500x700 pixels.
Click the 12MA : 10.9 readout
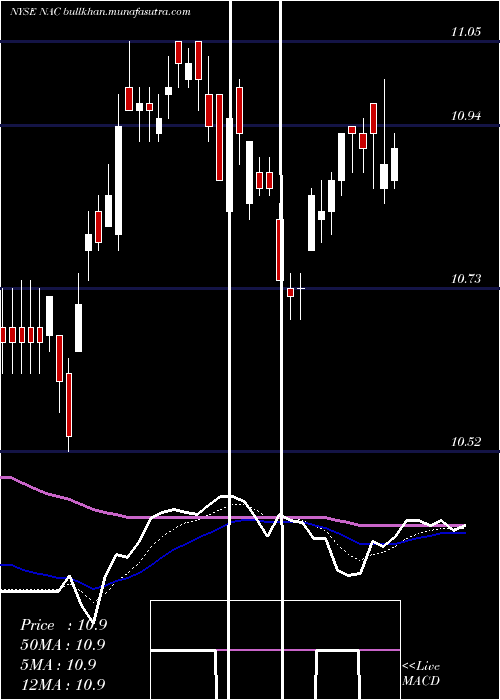[62, 684]
